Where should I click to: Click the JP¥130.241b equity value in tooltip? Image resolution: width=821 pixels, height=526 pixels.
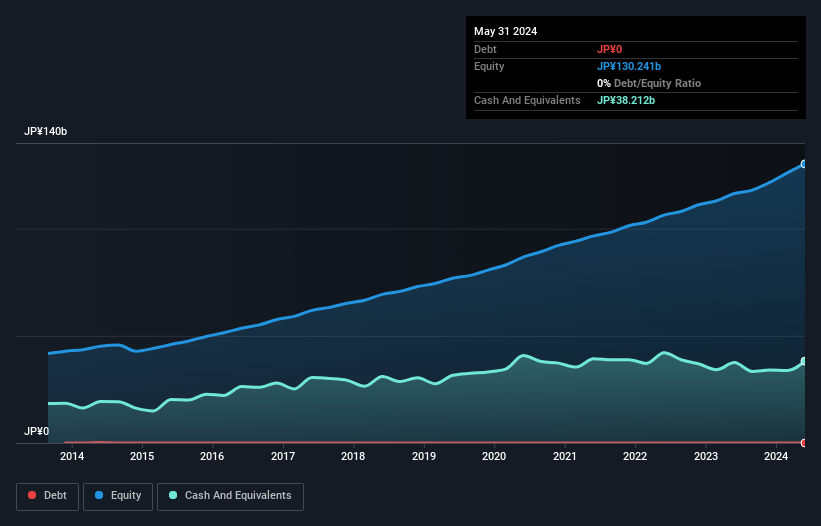coord(629,66)
